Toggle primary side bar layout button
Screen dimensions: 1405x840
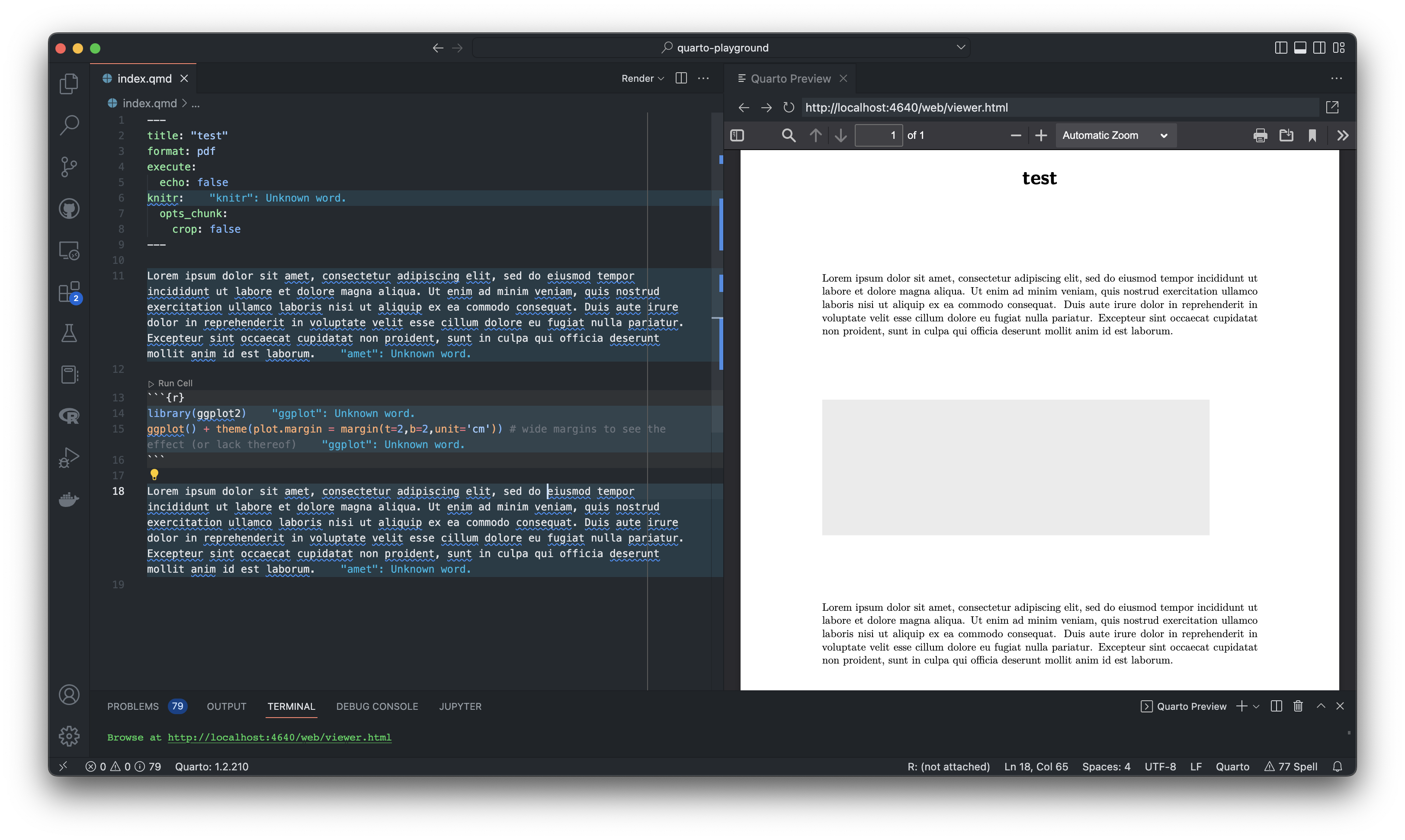[x=1281, y=48]
